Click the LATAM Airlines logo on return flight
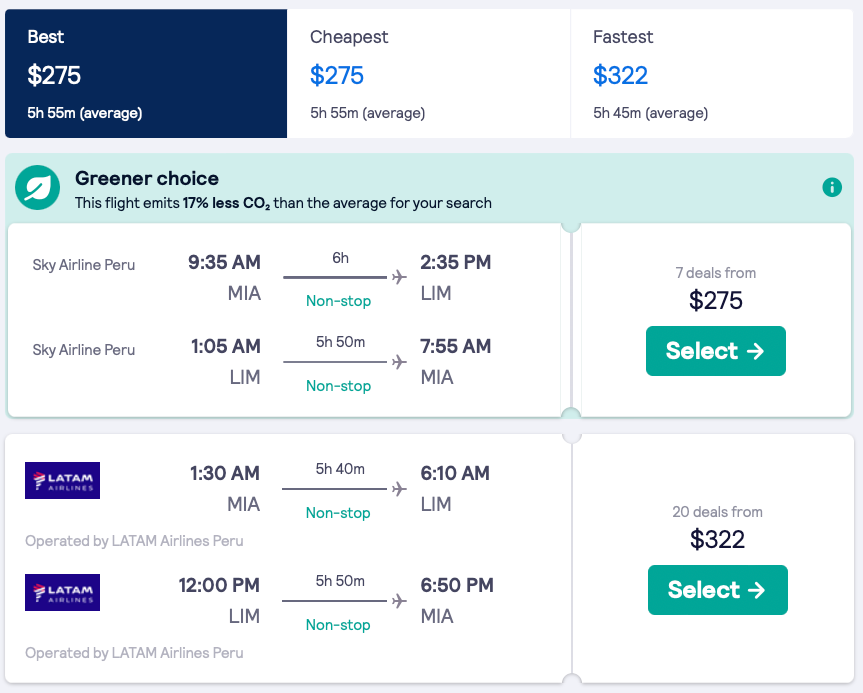863x693 pixels. pos(62,592)
